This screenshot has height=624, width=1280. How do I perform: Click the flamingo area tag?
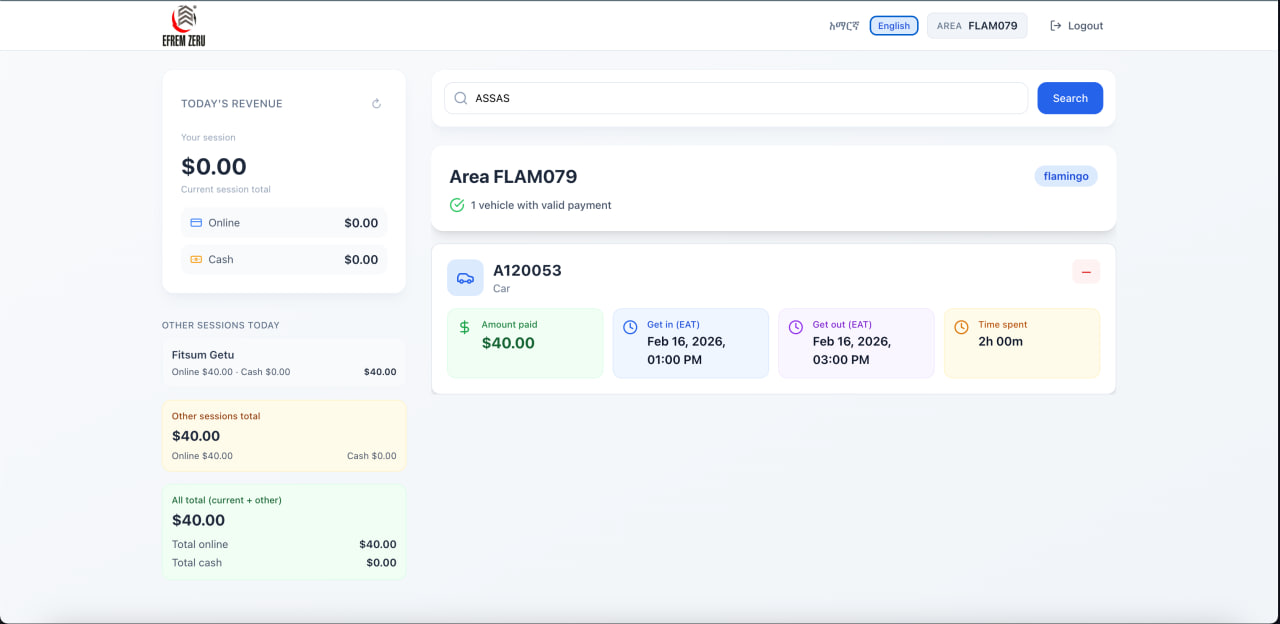pos(1065,176)
